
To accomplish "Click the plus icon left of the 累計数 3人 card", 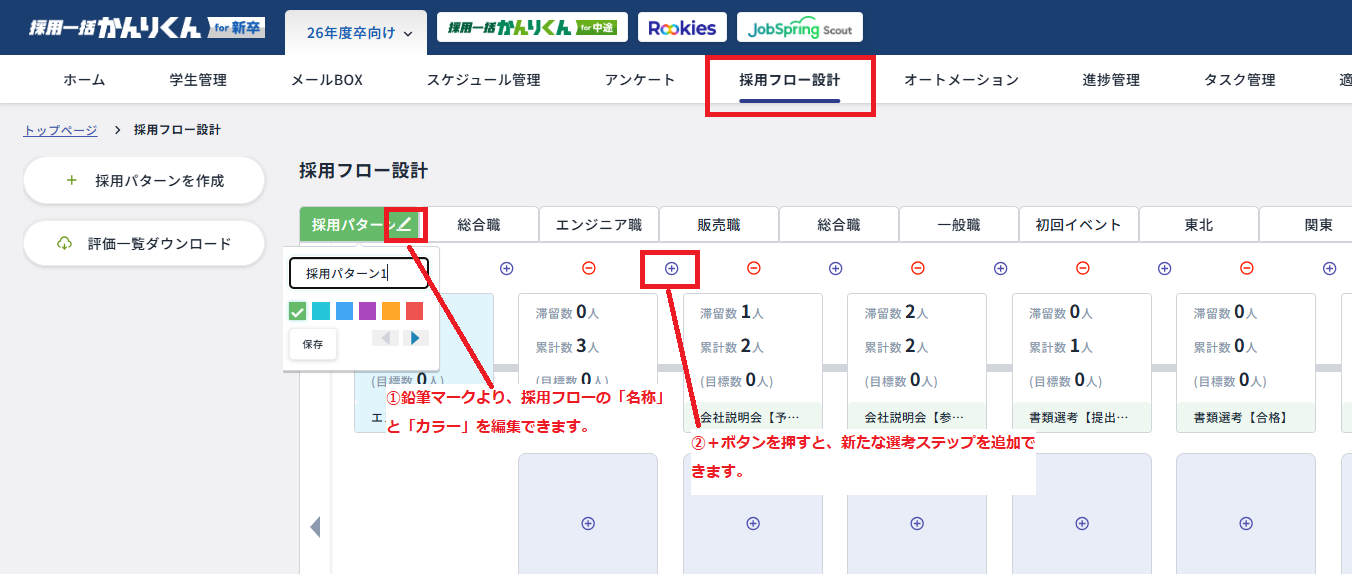I will 507,268.
